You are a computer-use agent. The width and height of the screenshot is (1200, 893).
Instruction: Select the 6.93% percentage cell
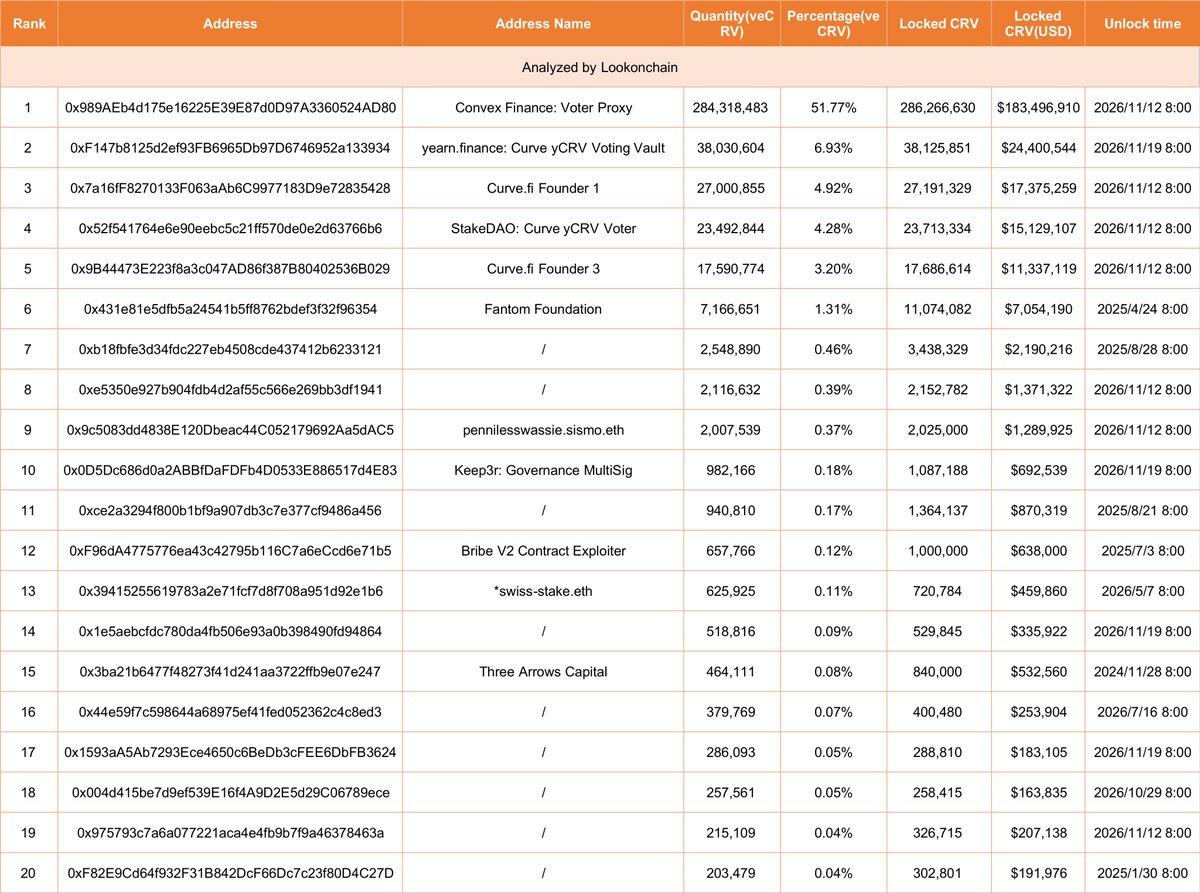point(833,148)
